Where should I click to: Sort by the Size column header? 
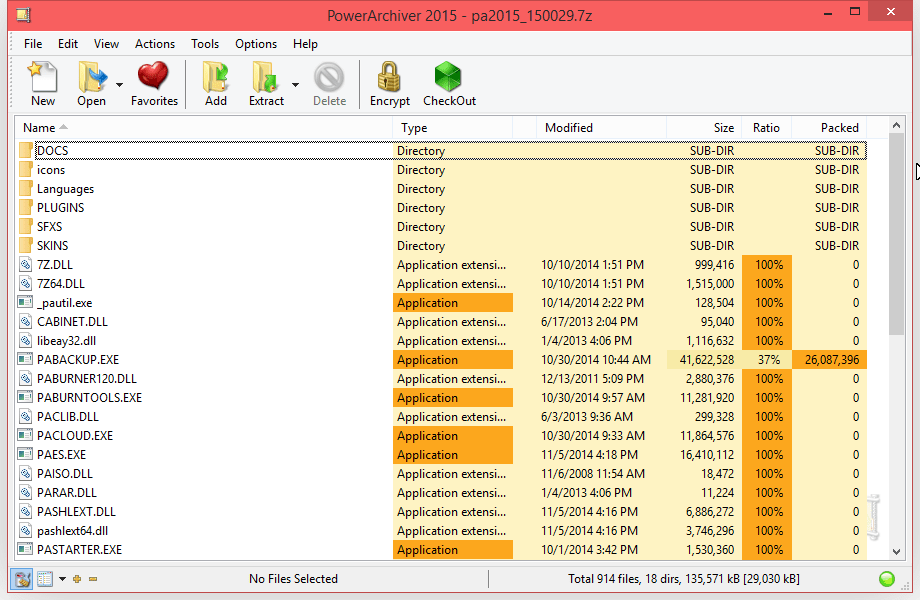tap(703, 128)
